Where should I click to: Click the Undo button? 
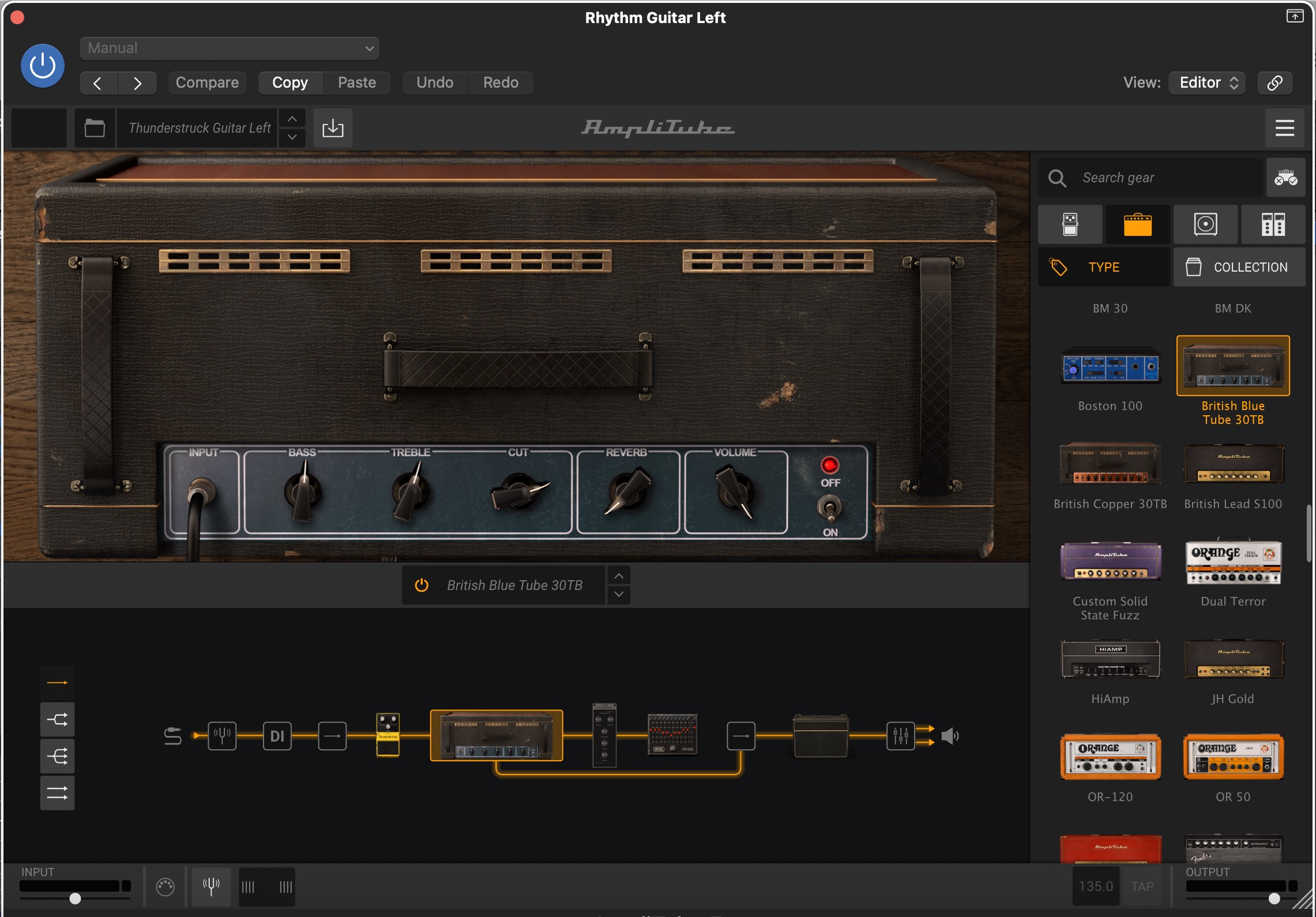tap(435, 83)
